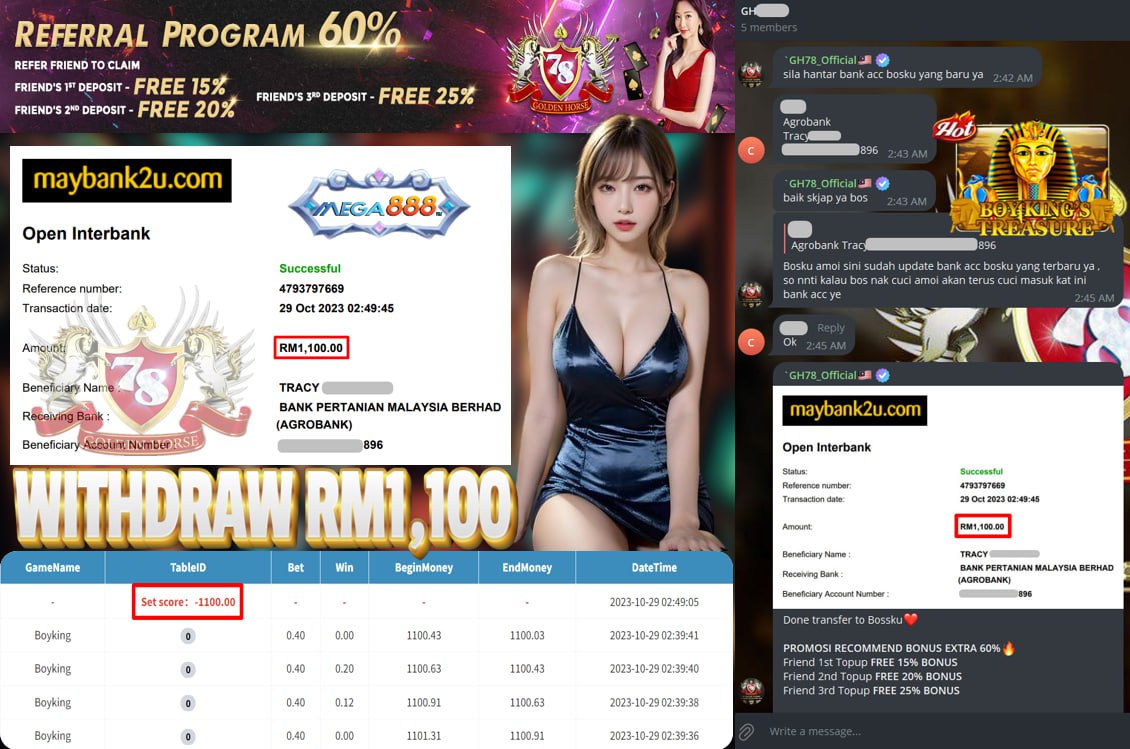Click verified badge on 'baik skjap' message sender
This screenshot has height=749, width=1130.
click(x=882, y=184)
